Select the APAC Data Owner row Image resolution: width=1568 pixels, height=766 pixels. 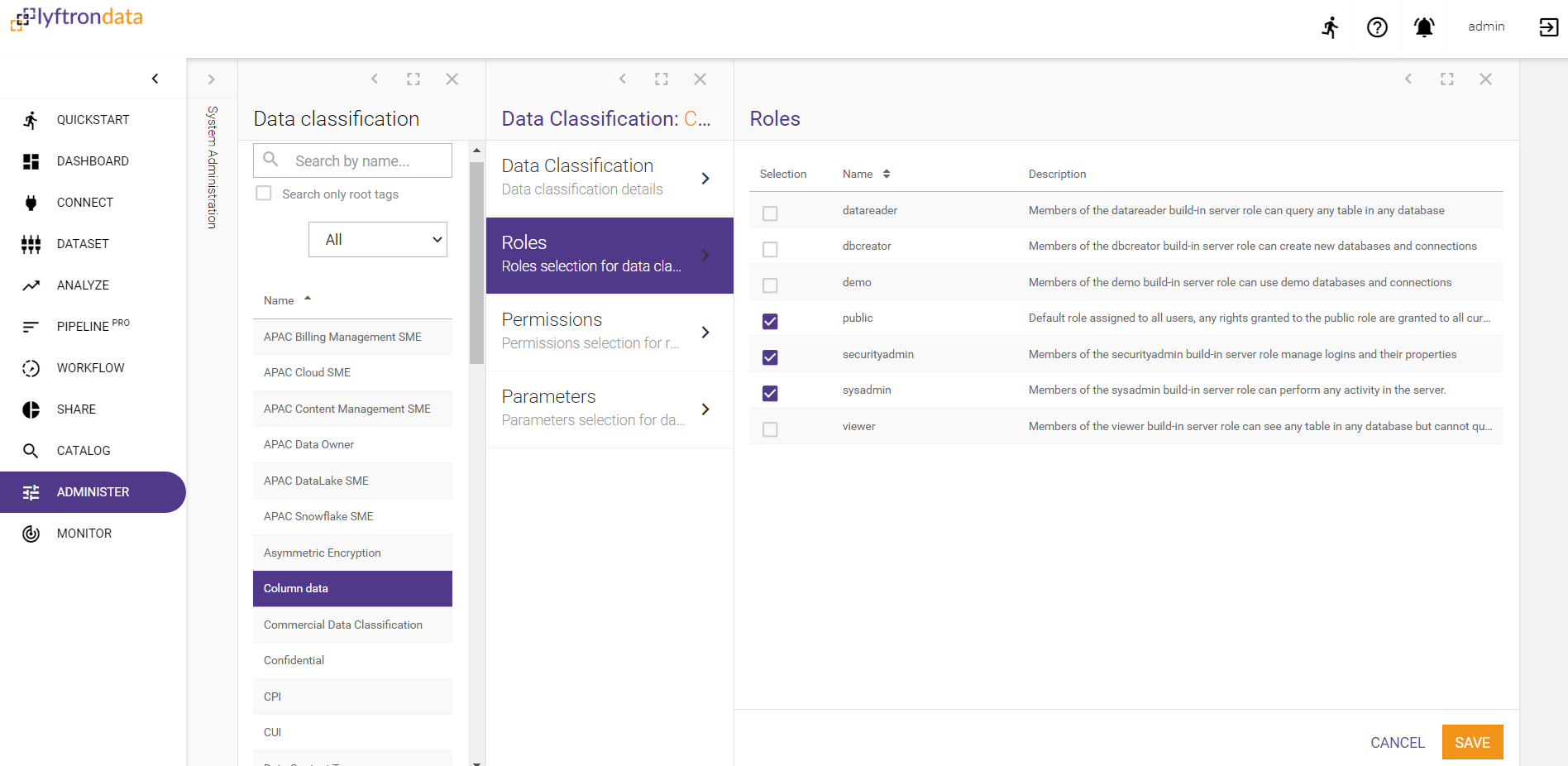[352, 444]
